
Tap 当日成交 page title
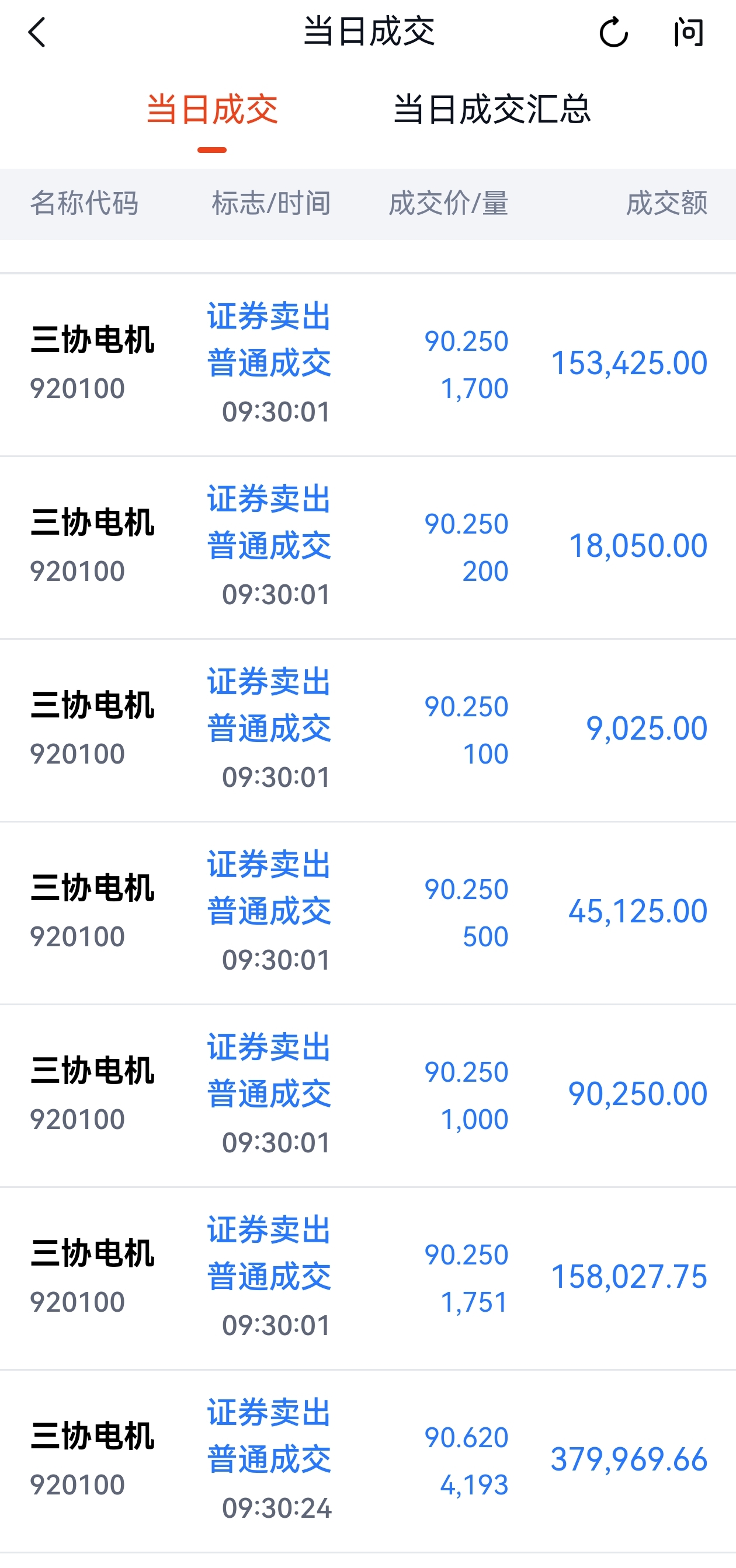(x=369, y=32)
